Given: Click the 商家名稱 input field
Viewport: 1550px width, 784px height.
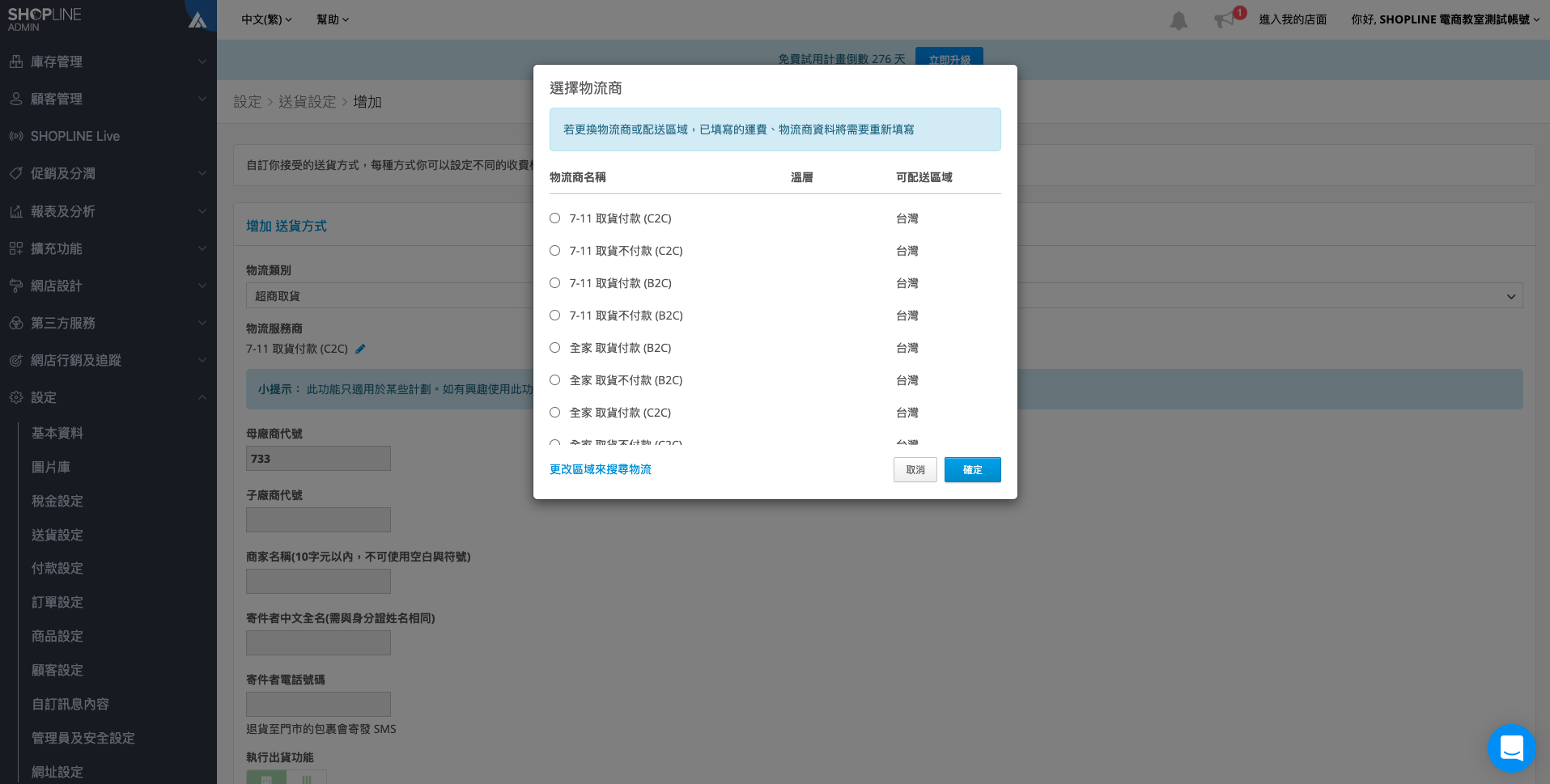Looking at the screenshot, I should coord(318,582).
